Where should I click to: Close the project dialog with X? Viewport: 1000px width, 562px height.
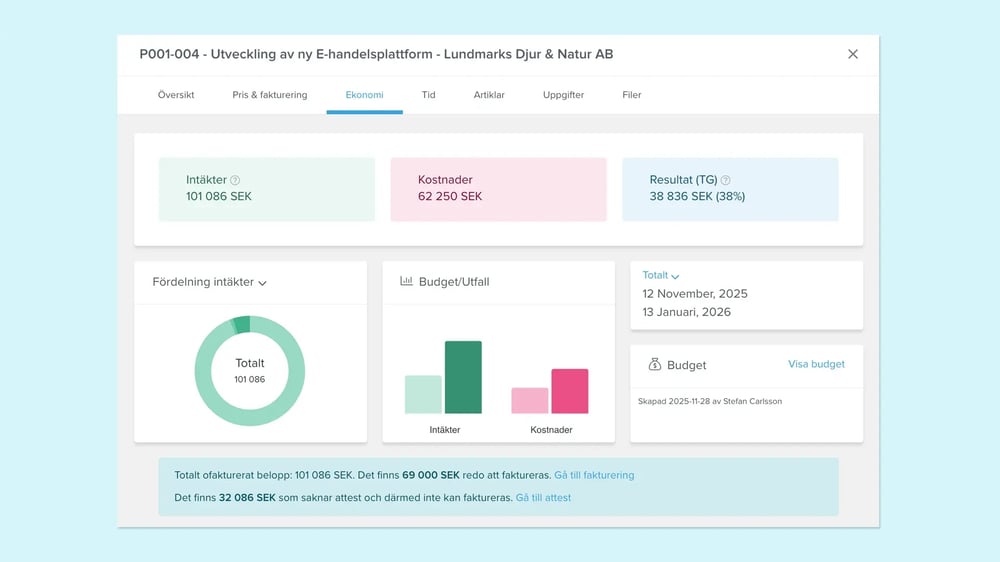853,54
